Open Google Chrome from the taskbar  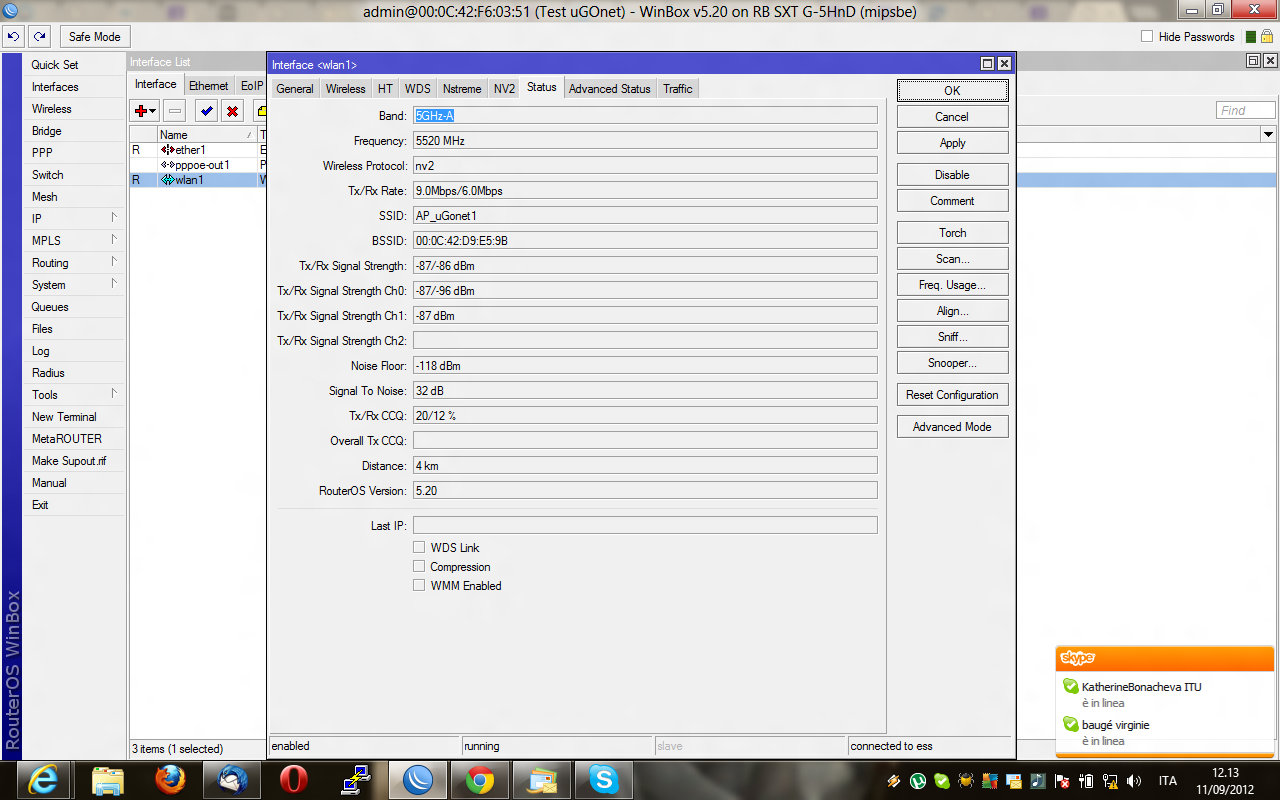480,780
